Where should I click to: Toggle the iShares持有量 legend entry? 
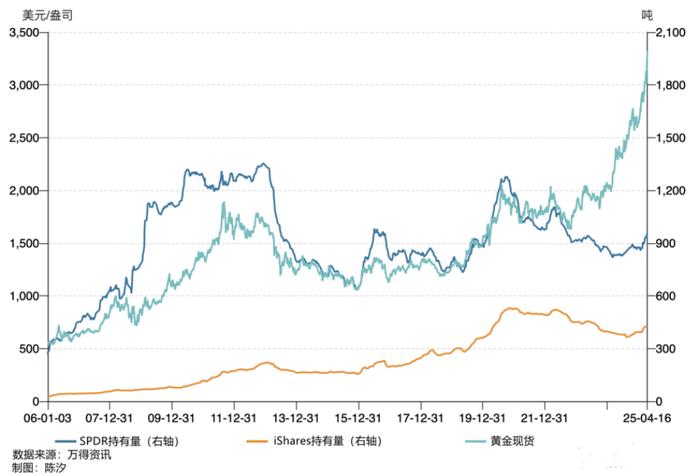pos(315,442)
